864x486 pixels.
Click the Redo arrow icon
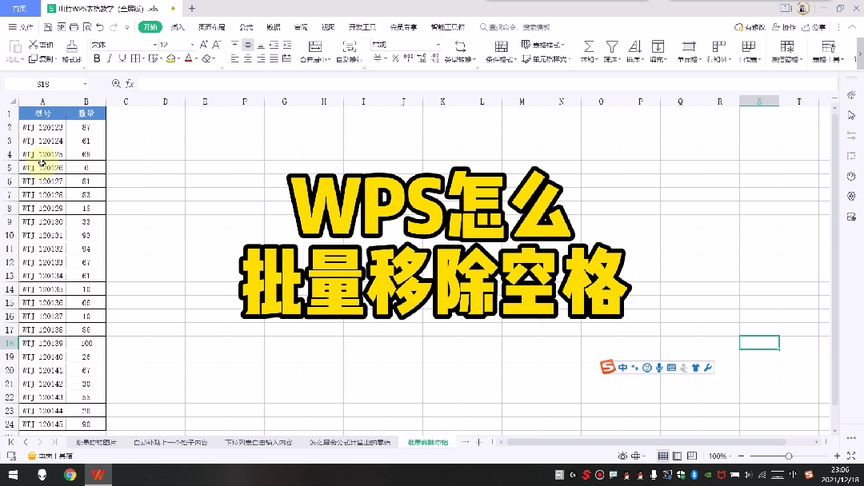click(x=114, y=27)
